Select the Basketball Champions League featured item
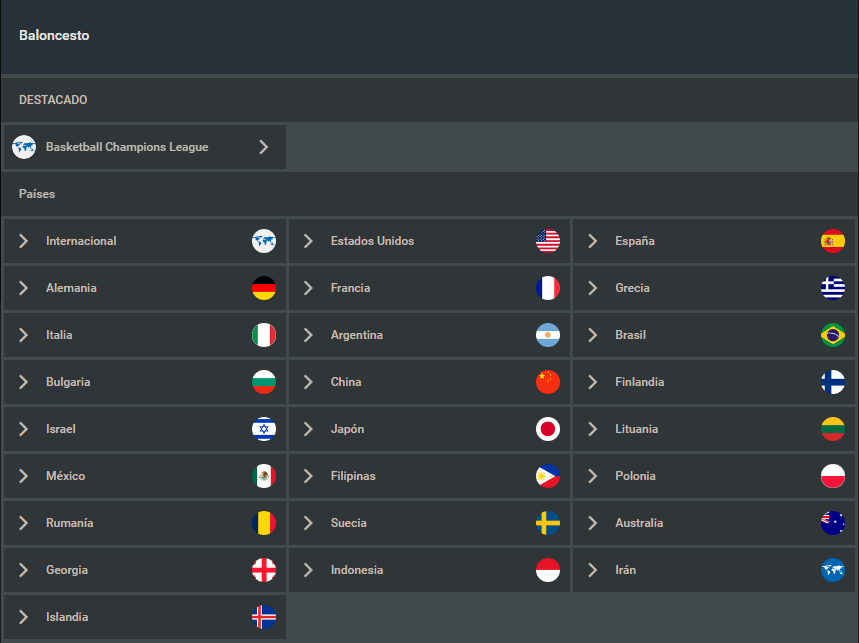859x643 pixels. click(x=127, y=147)
